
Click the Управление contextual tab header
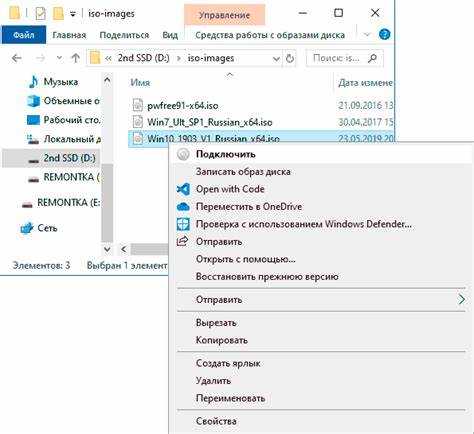pyautogui.click(x=224, y=15)
